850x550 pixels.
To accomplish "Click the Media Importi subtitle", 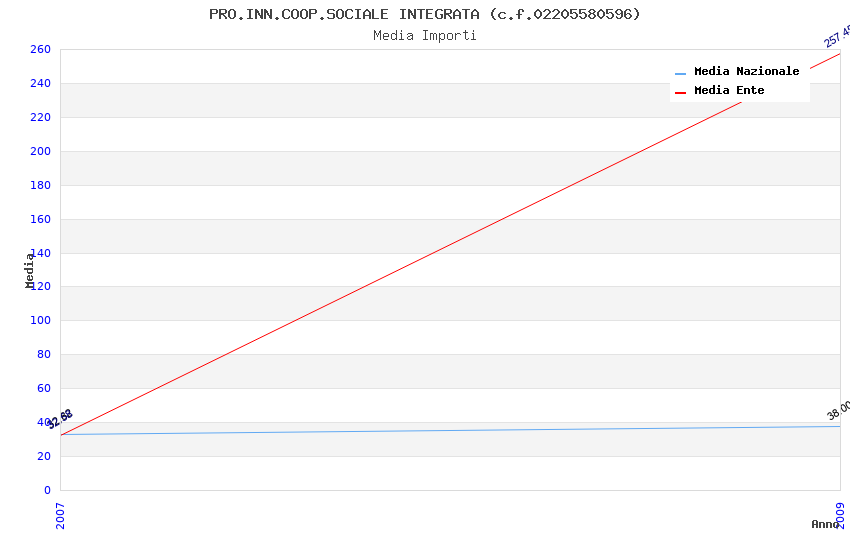I will coord(424,36).
